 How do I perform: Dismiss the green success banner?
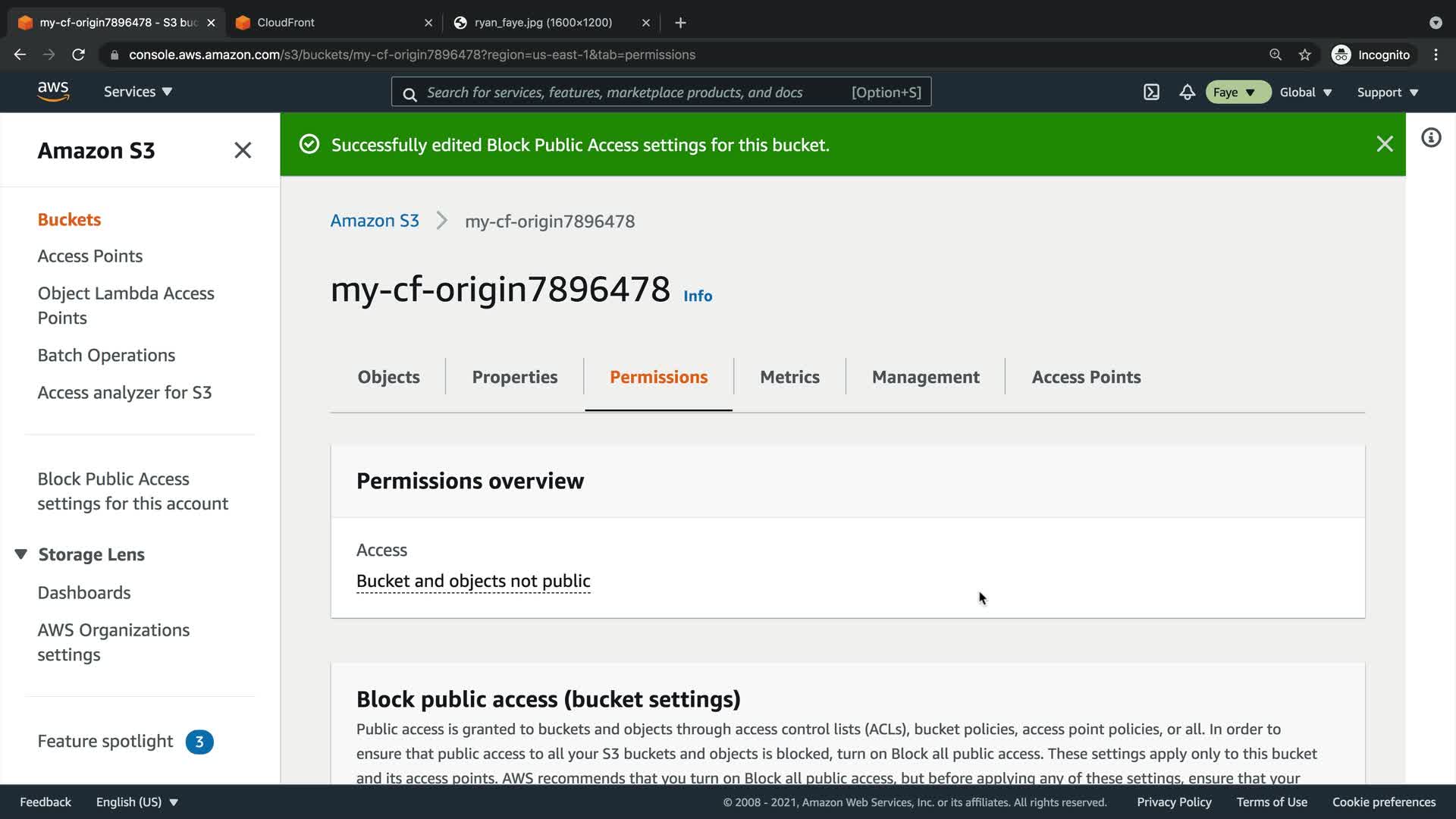(x=1384, y=144)
